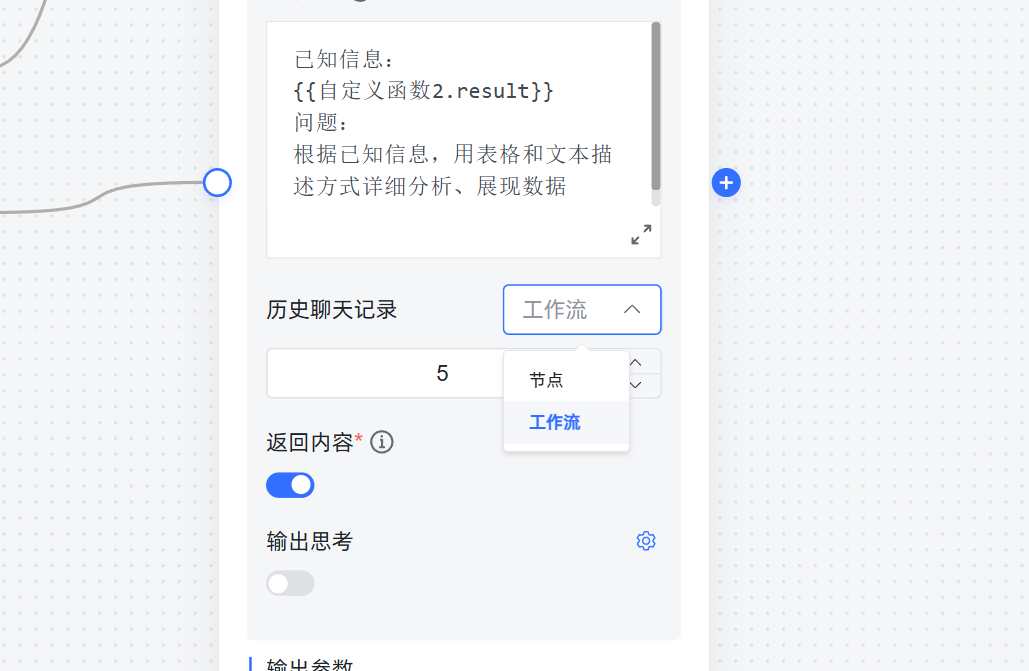Click the blue plus add-node button
Image resolution: width=1029 pixels, height=671 pixels.
(726, 183)
